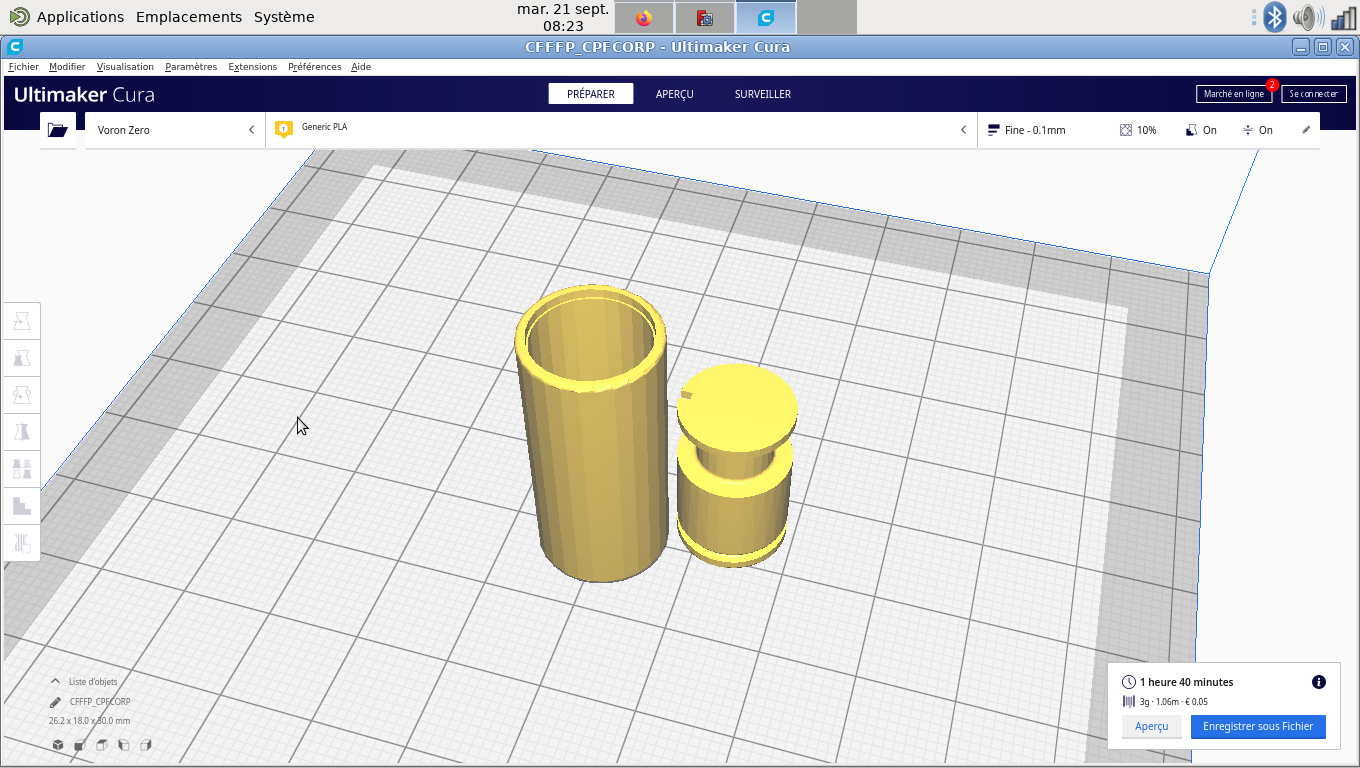Select the Move tool in left toolbar
Image resolution: width=1360 pixels, height=768 pixels.
tap(22, 321)
